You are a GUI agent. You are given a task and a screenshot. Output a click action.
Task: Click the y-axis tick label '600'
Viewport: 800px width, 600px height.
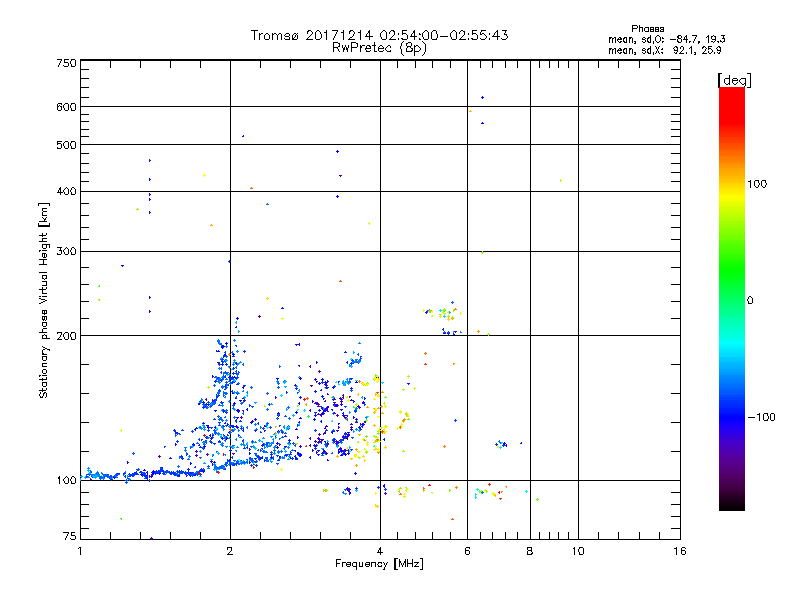click(66, 107)
